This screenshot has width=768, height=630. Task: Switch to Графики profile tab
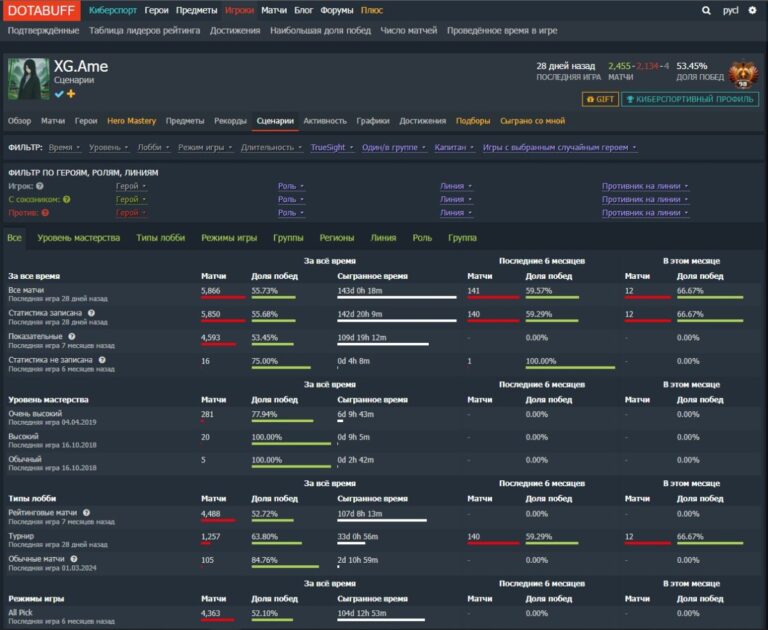pyautogui.click(x=373, y=121)
